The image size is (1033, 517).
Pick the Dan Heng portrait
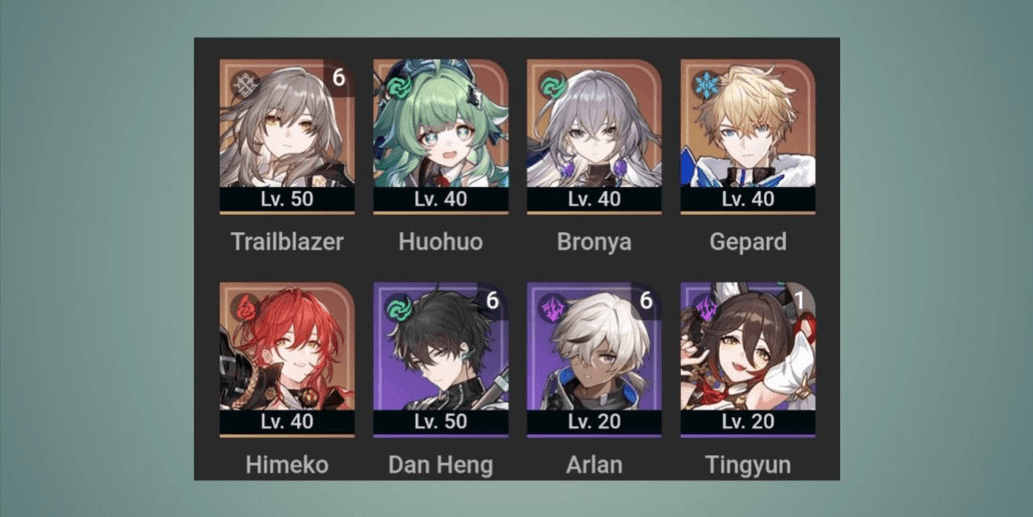point(441,360)
